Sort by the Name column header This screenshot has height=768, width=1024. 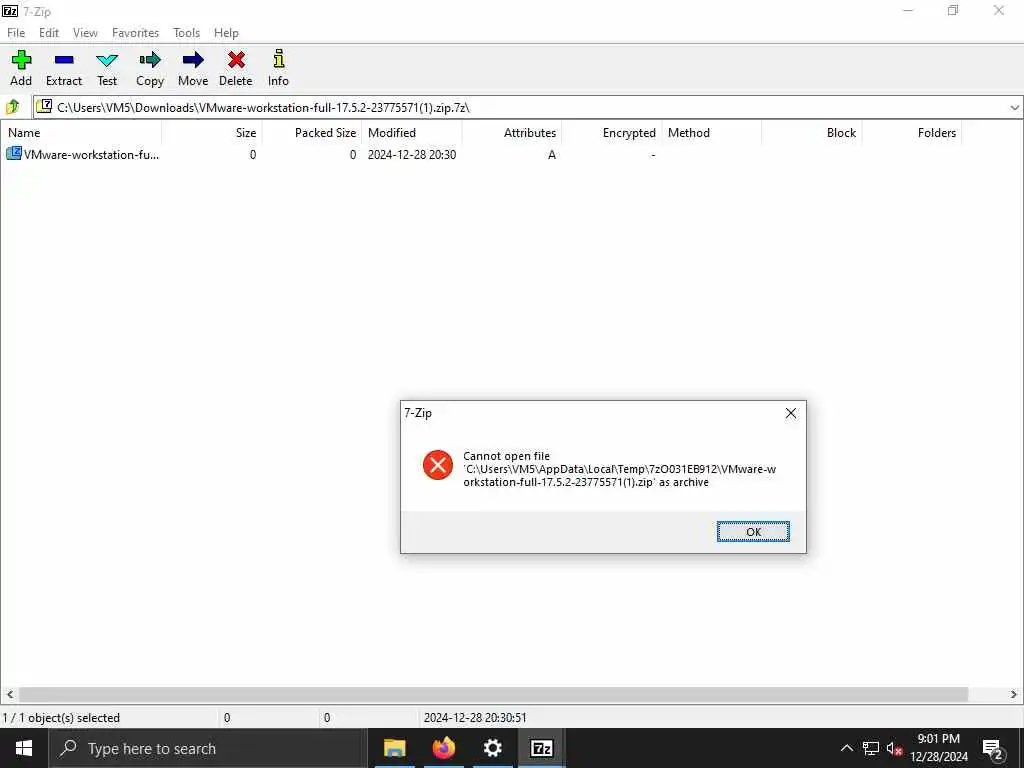(81, 133)
